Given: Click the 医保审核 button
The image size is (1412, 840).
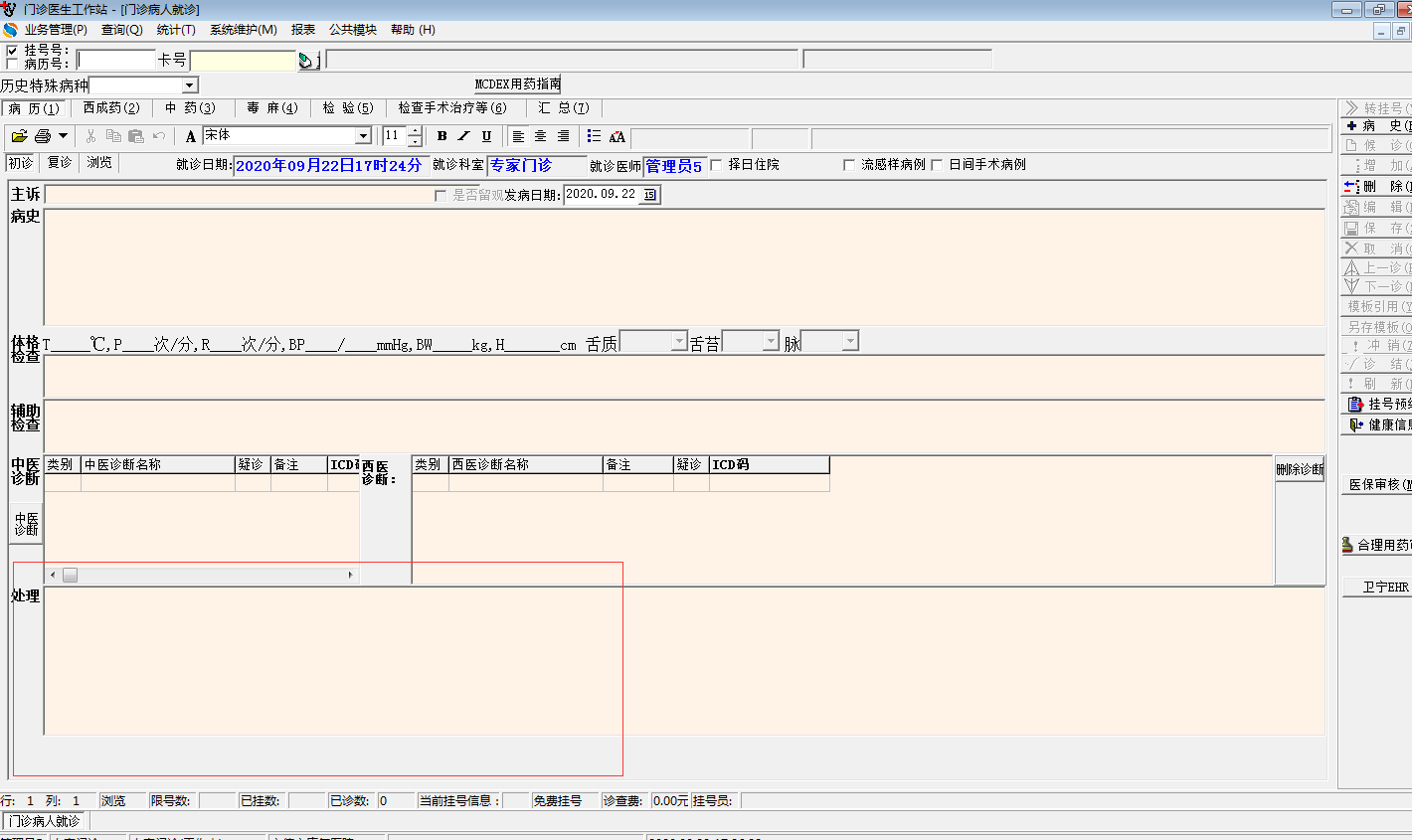Looking at the screenshot, I should tap(1377, 485).
